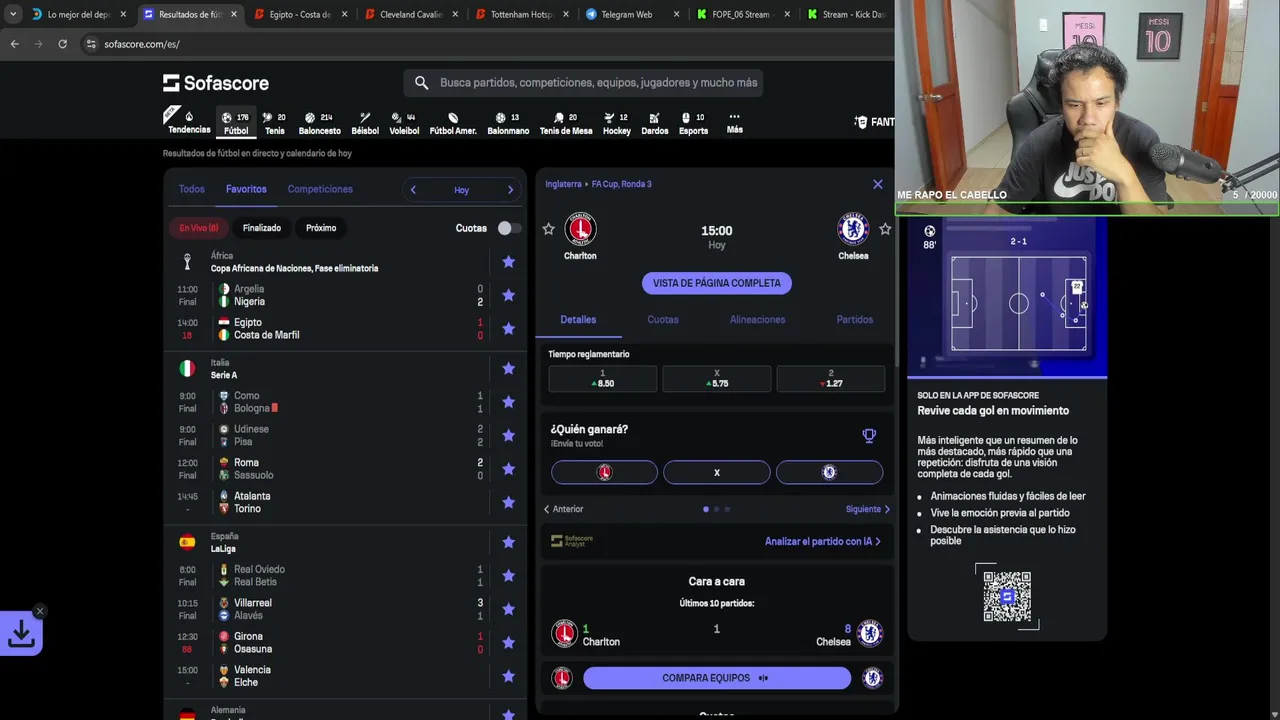
Task: Switch to the Cuotas match tab
Action: tap(663, 320)
